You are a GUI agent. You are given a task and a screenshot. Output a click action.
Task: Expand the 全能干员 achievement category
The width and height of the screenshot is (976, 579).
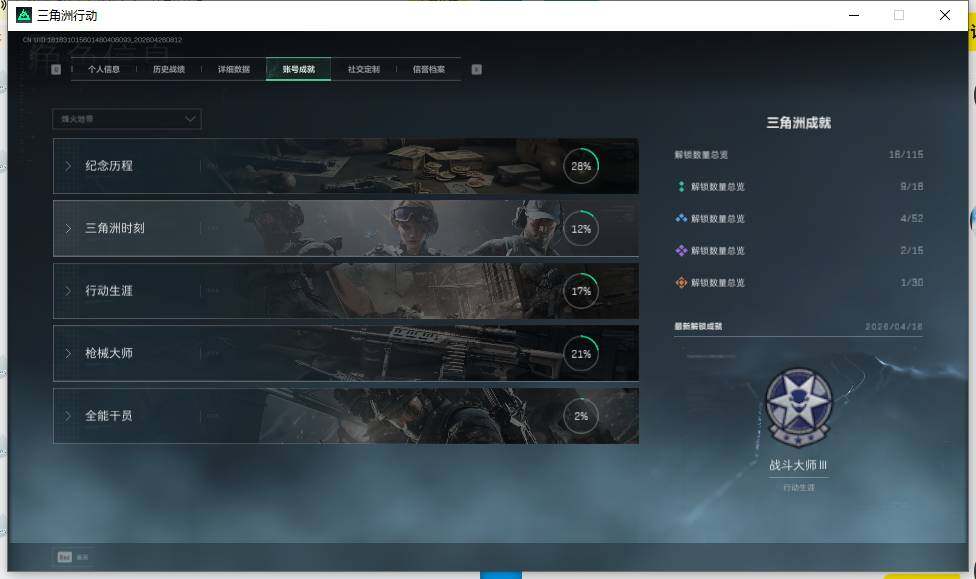(x=345, y=416)
